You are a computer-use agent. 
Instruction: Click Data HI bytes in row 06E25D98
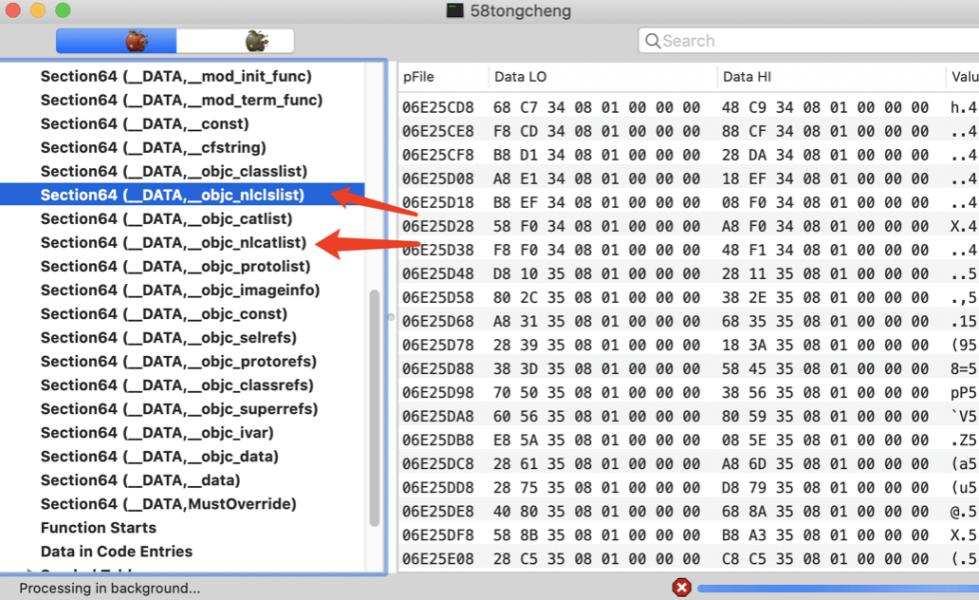point(825,392)
